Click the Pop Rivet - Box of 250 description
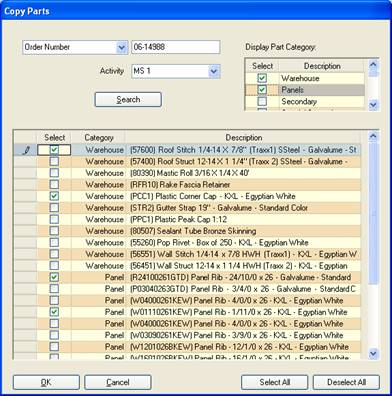392x396 pixels. [x=219, y=243]
